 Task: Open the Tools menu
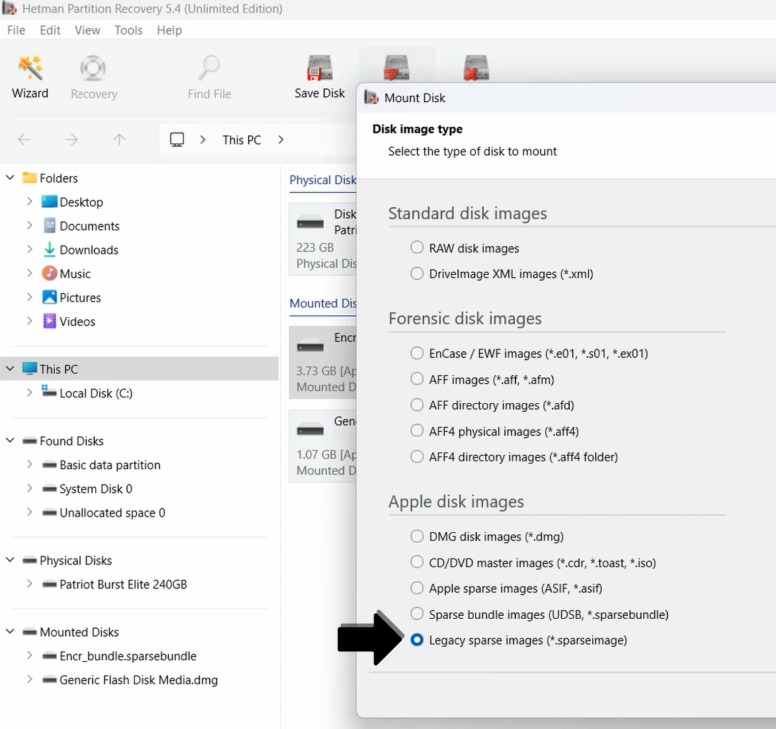point(128,30)
